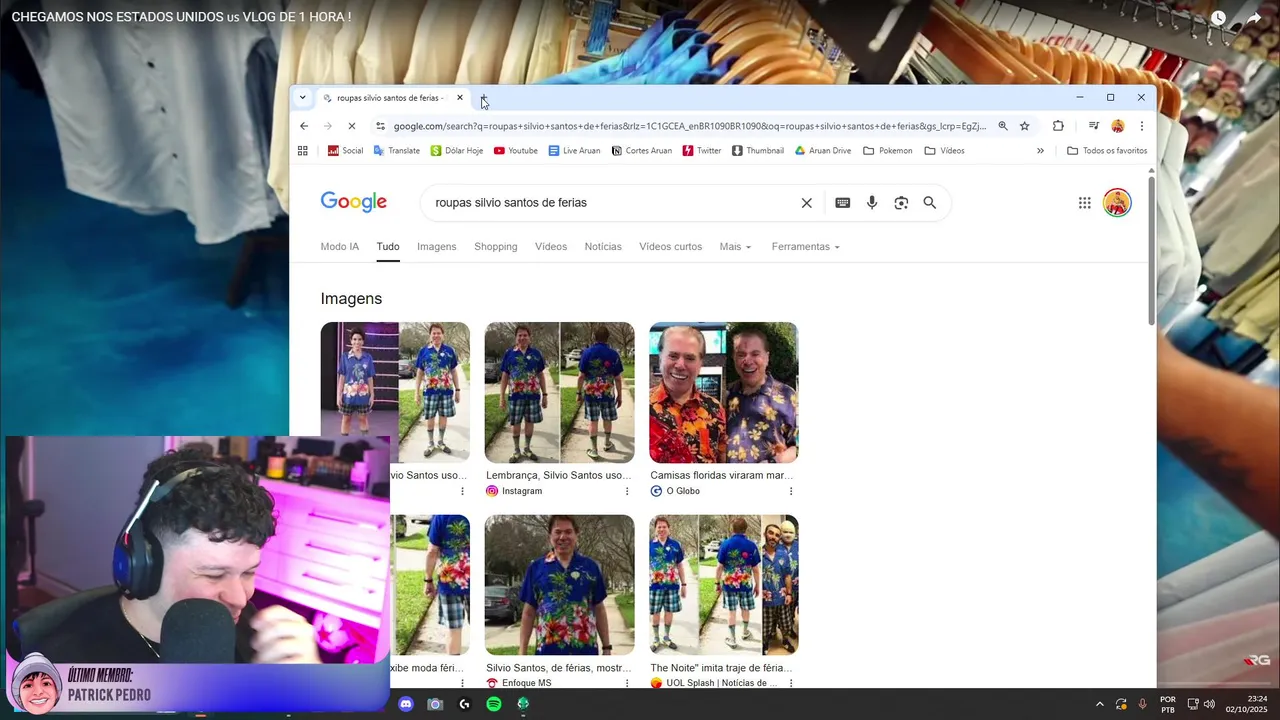Open Chrome three-dot menu
The width and height of the screenshot is (1280, 720).
1141,126
